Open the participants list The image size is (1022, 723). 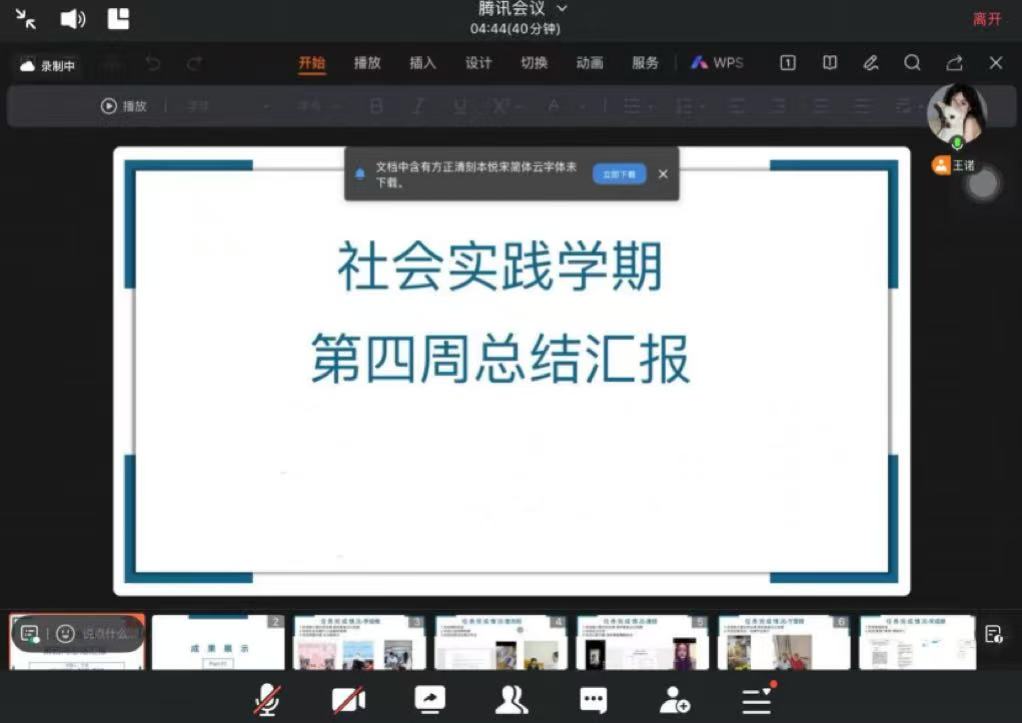coord(511,700)
